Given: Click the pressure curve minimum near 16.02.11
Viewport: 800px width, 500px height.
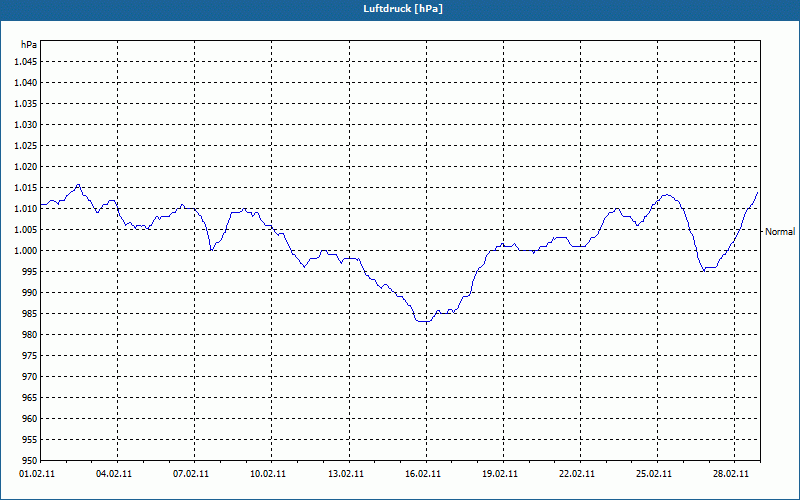Looking at the screenshot, I should [423, 321].
